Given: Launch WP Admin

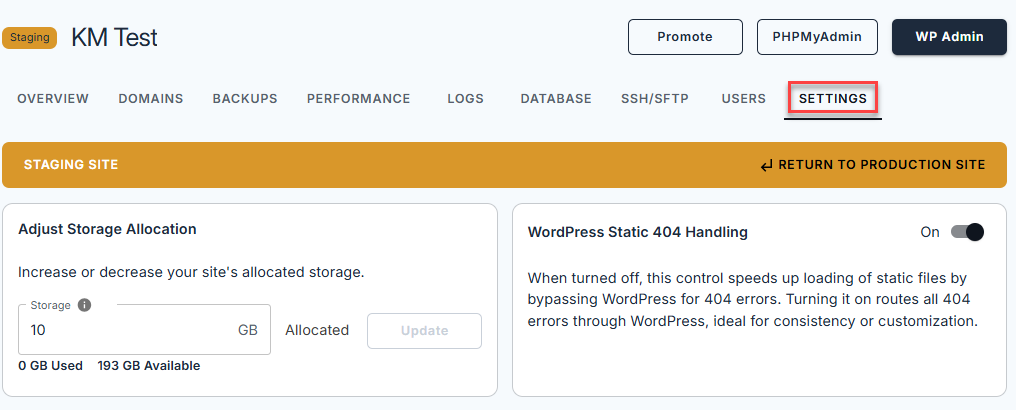Looking at the screenshot, I should pyautogui.click(x=949, y=37).
